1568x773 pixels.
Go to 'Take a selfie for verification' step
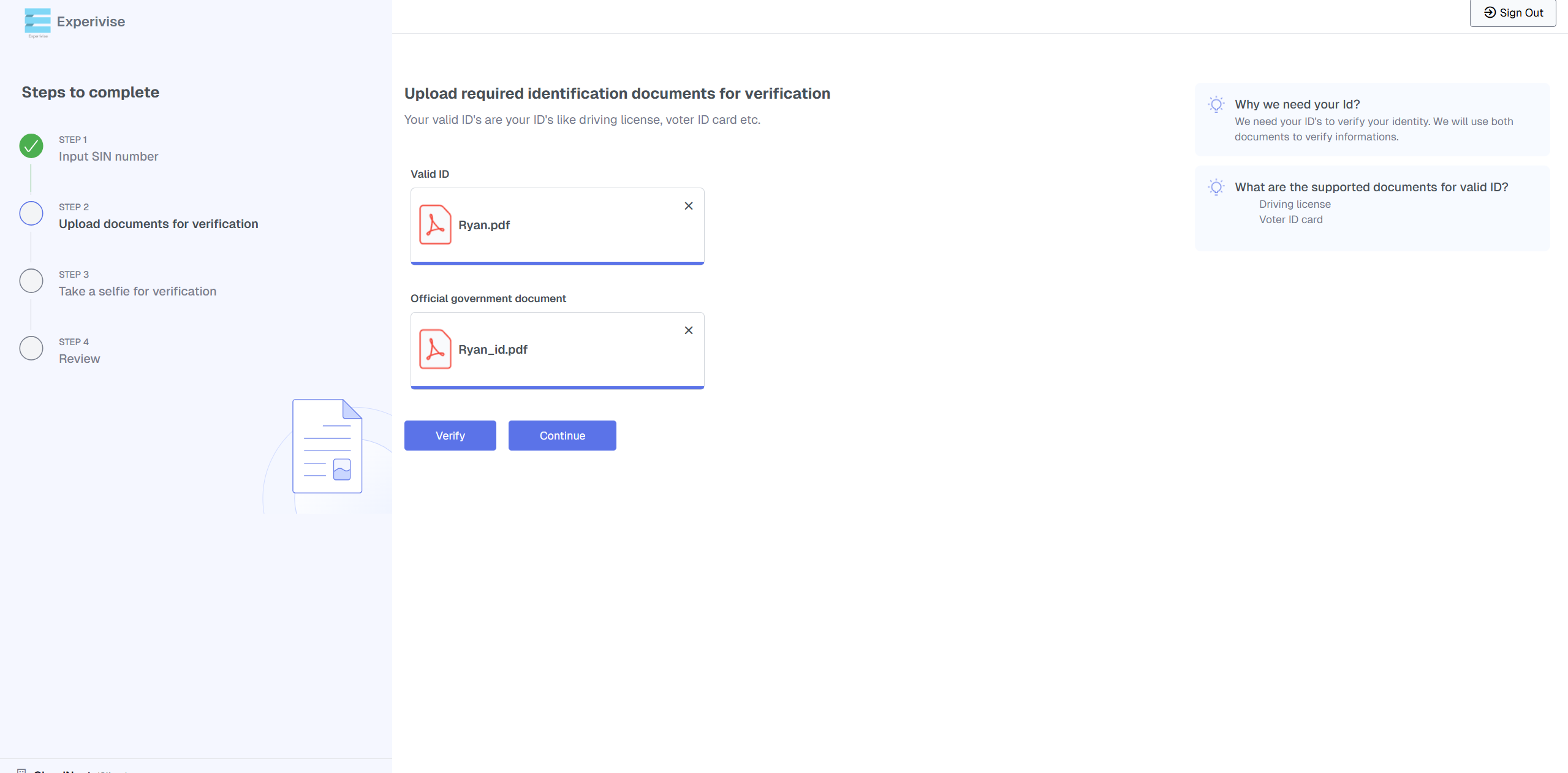[x=137, y=291]
